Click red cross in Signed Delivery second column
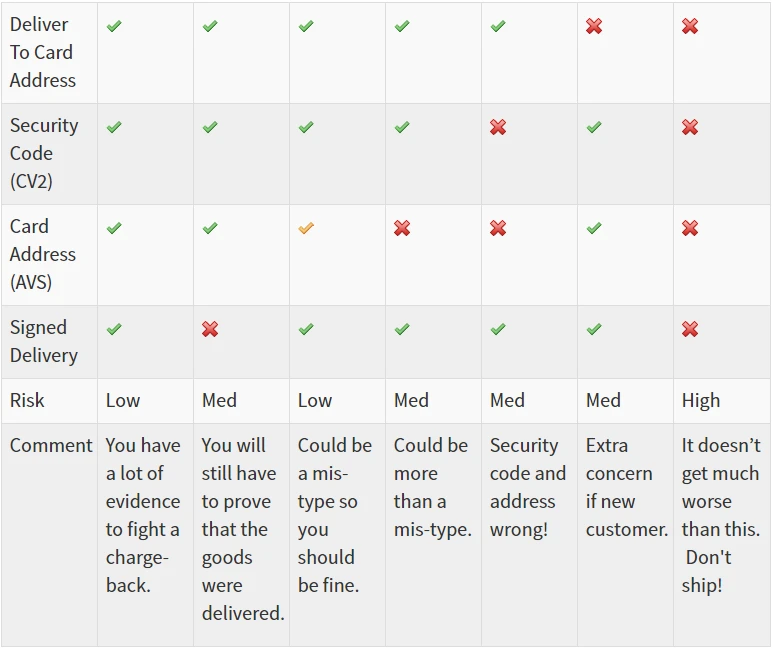This screenshot has height=651, width=772. 210,329
